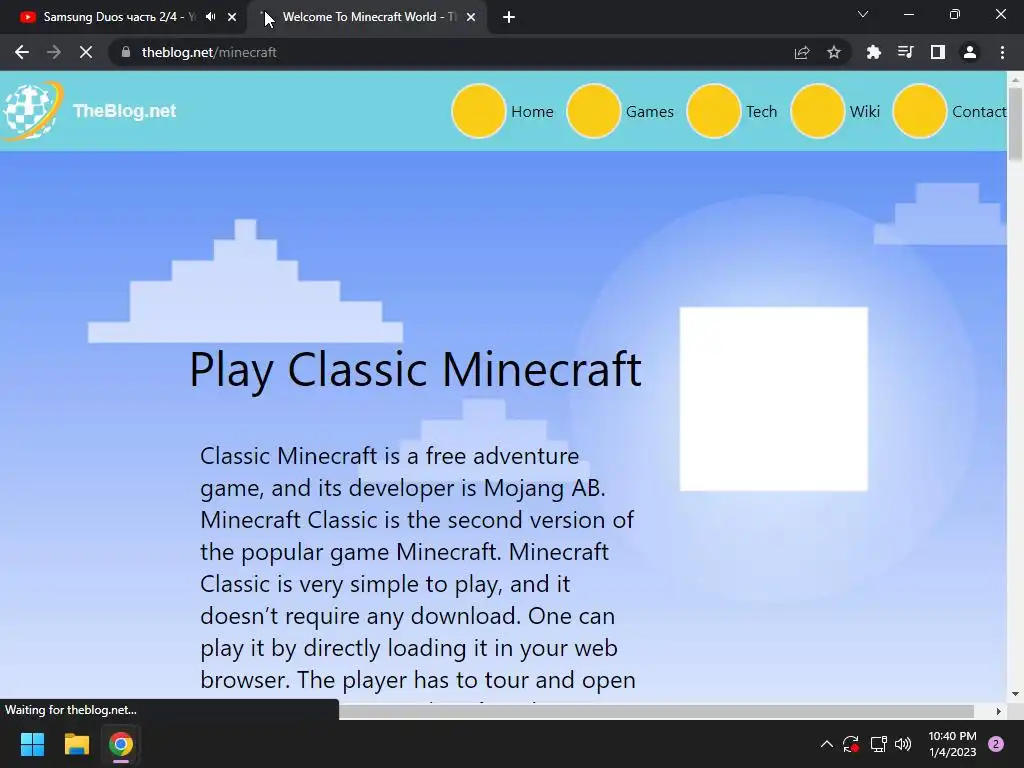This screenshot has width=1024, height=768.
Task: Click the yellow circle next to Home
Action: pos(479,111)
